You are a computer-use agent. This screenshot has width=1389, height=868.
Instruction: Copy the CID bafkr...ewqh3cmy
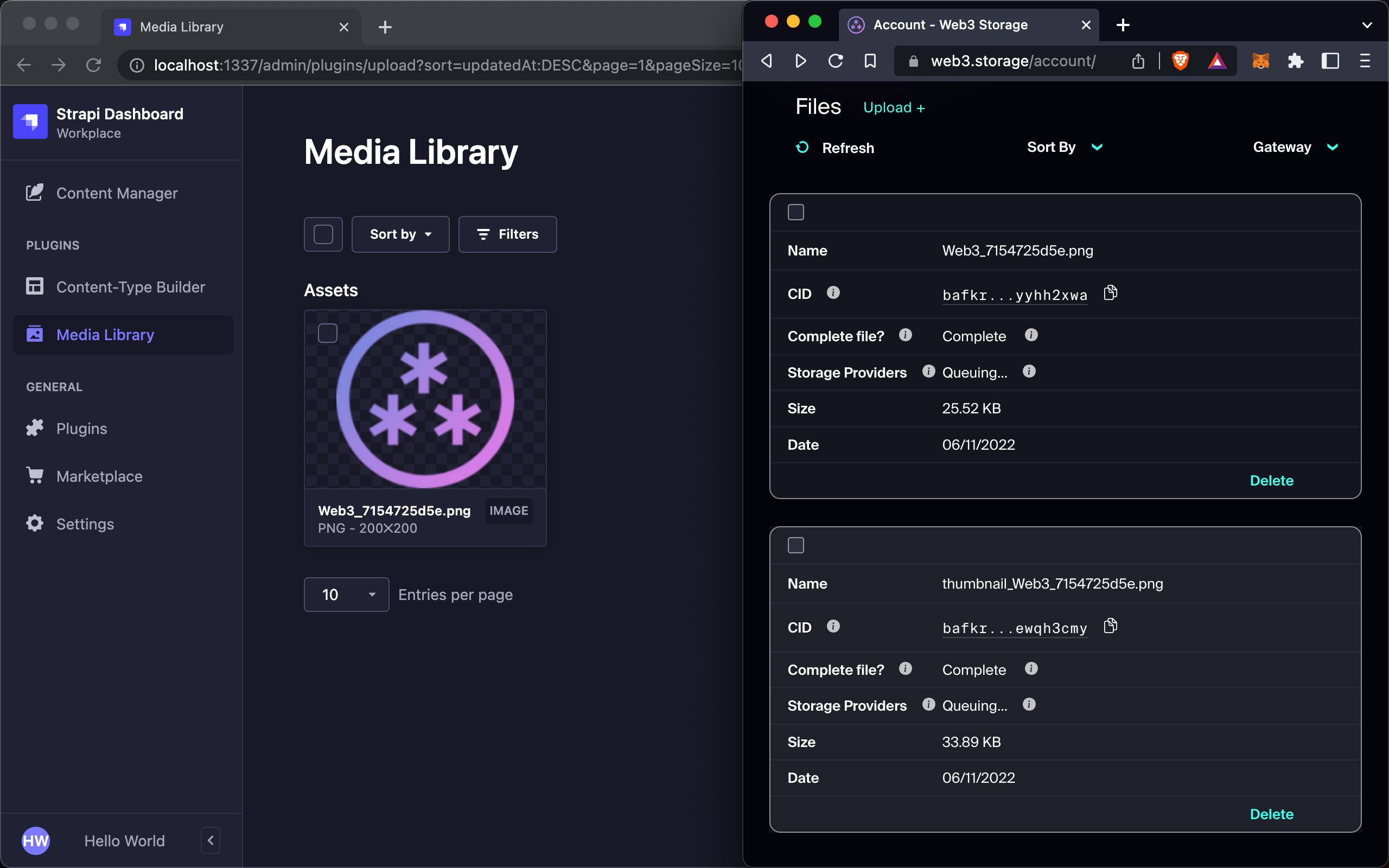click(1111, 626)
